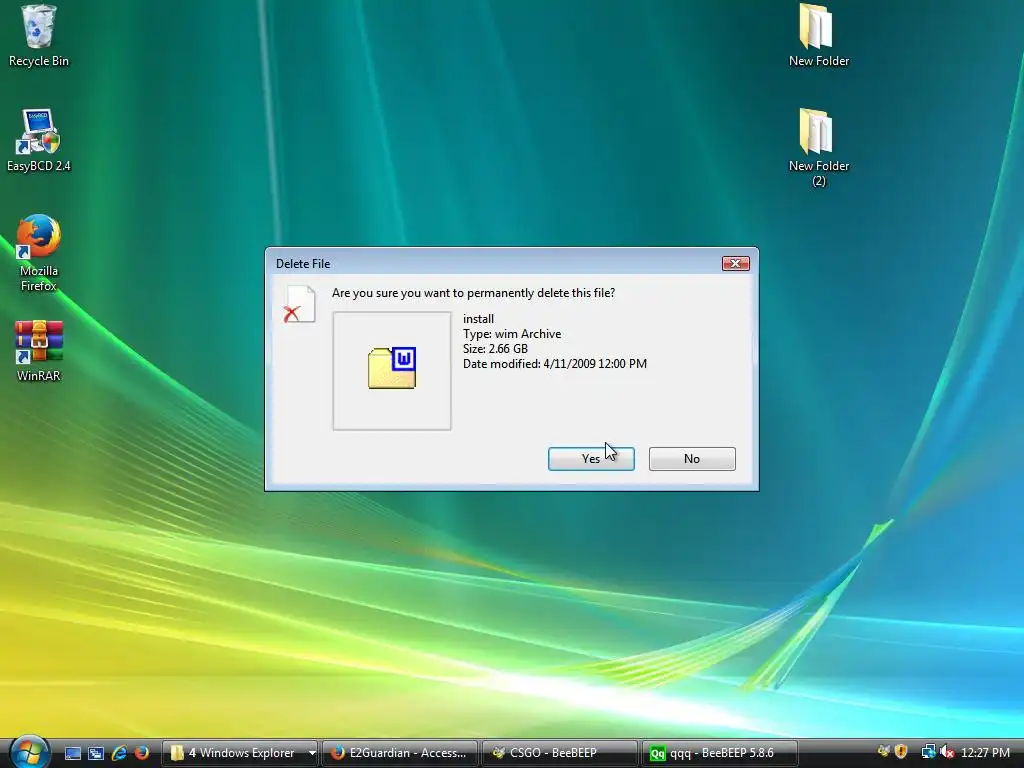
Task: Click the 'Type: wim Archive' text
Action: (x=512, y=334)
